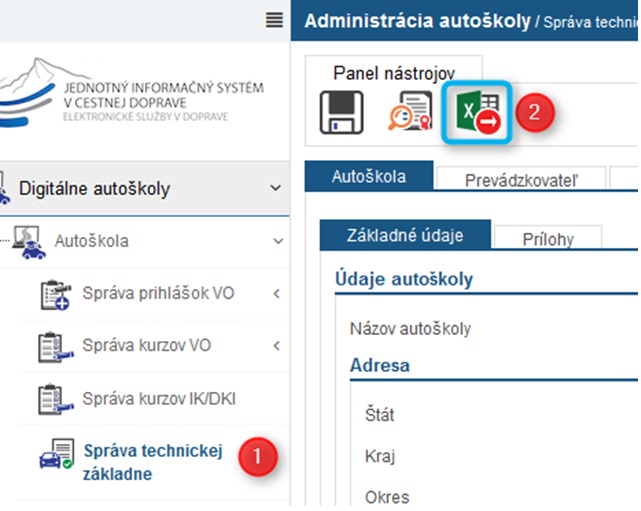641x511 pixels.
Task: Switch to the Prevádzkovateľ tab
Action: click(x=521, y=180)
